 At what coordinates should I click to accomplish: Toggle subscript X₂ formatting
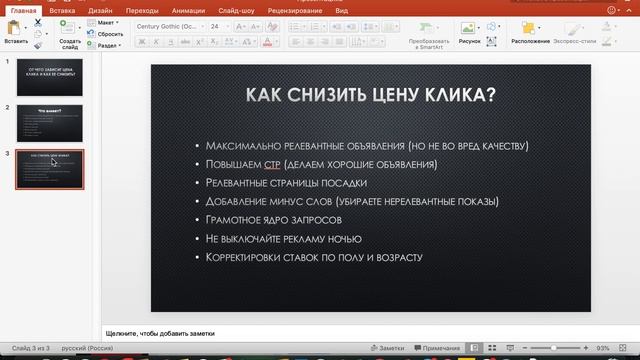(214, 42)
